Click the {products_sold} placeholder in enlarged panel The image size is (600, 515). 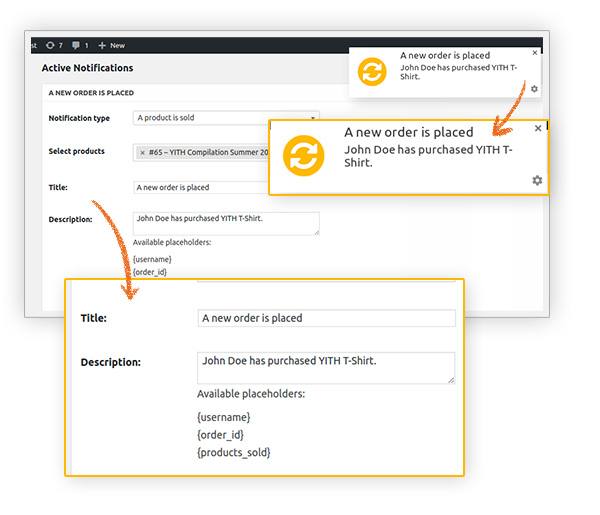(x=235, y=453)
